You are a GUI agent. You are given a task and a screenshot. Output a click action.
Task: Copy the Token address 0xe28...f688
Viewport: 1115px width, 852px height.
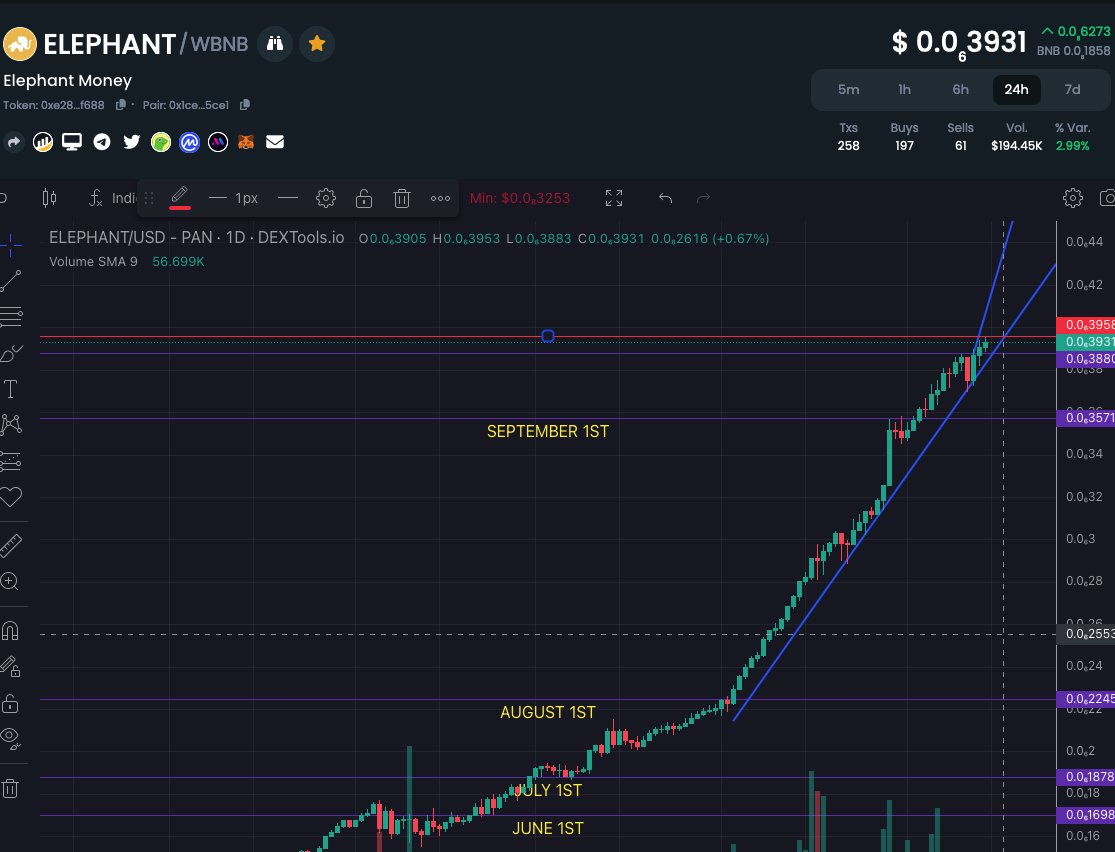(121, 105)
